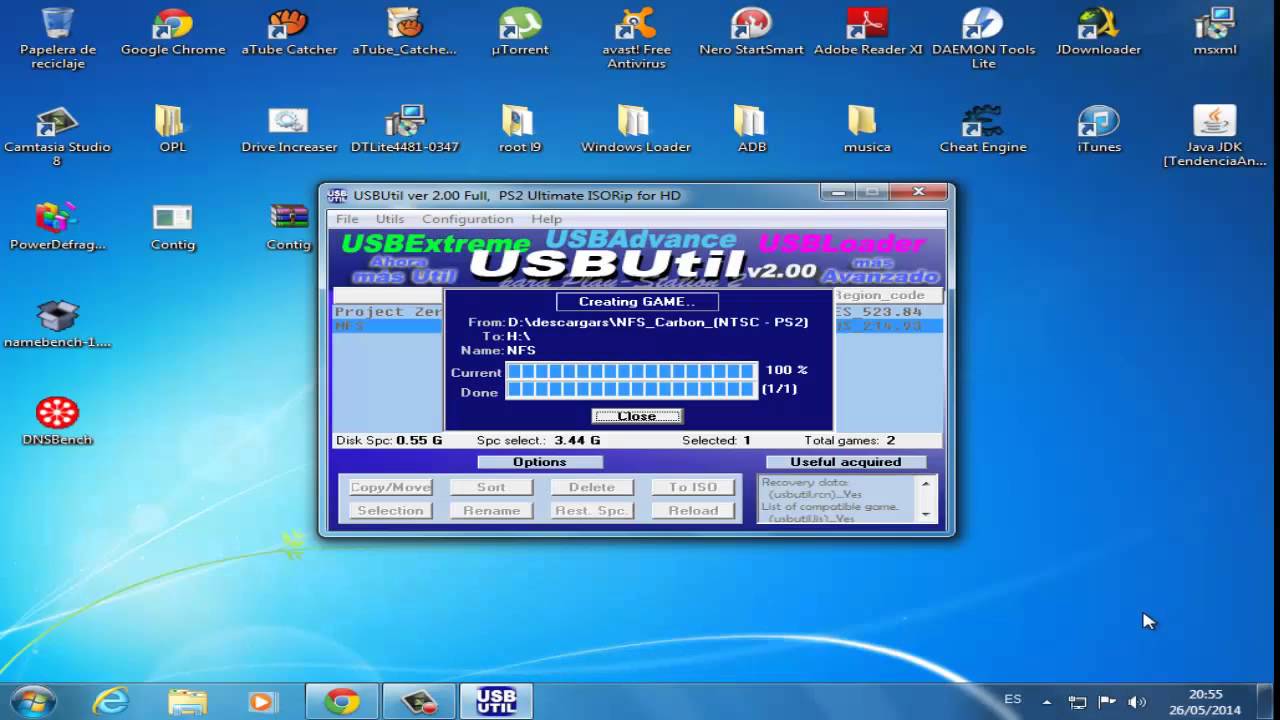The width and height of the screenshot is (1280, 720).
Task: Click the ES language indicator
Action: tap(1013, 699)
